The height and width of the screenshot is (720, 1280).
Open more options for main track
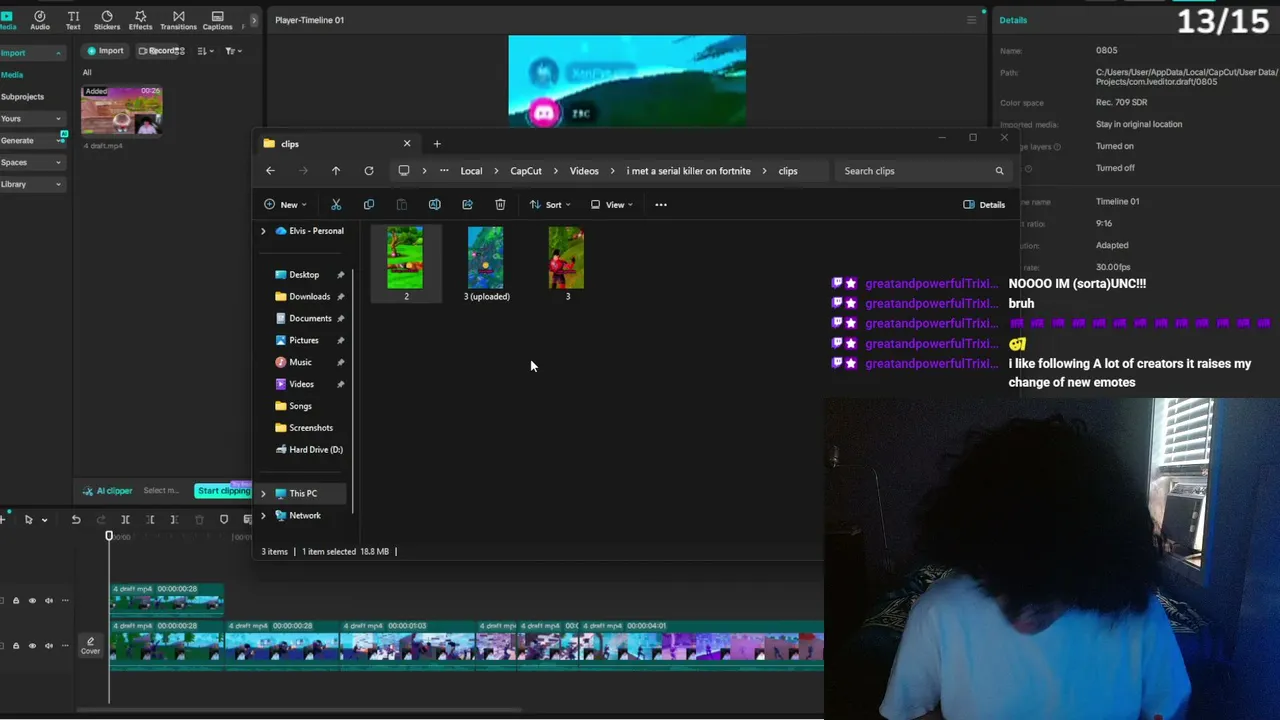coord(65,645)
